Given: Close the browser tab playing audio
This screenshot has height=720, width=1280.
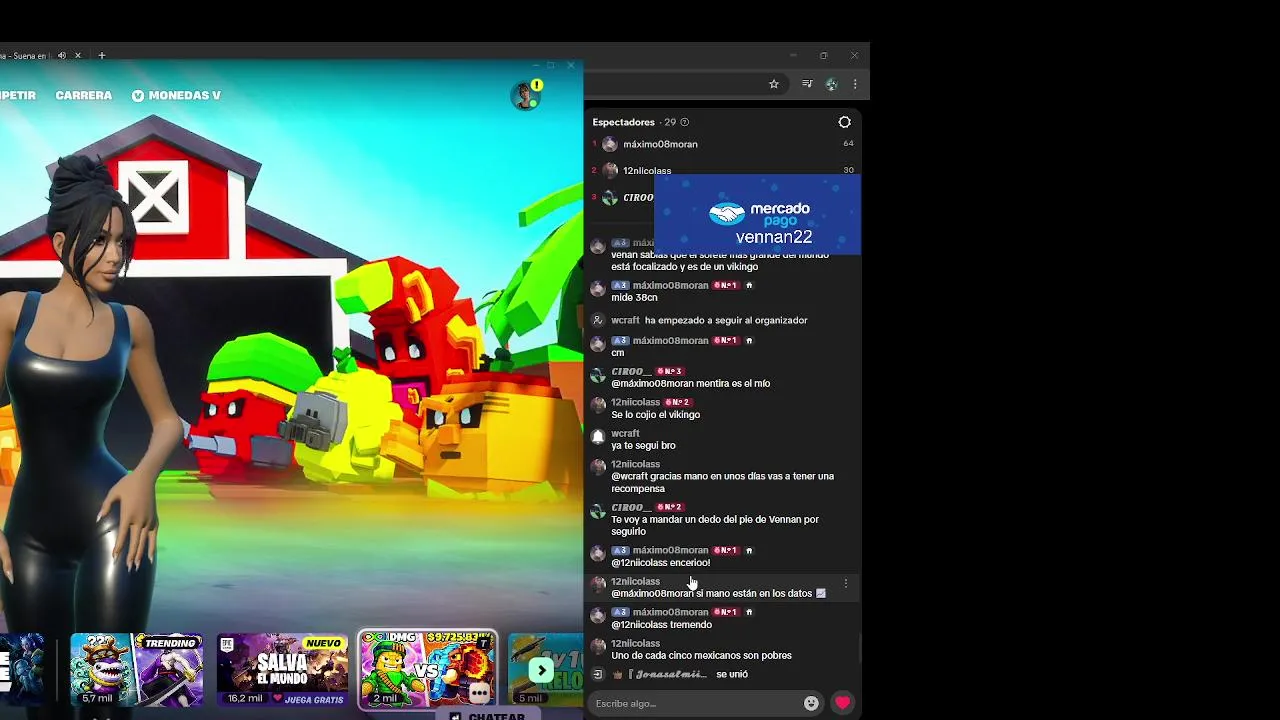Looking at the screenshot, I should pyautogui.click(x=78, y=55).
